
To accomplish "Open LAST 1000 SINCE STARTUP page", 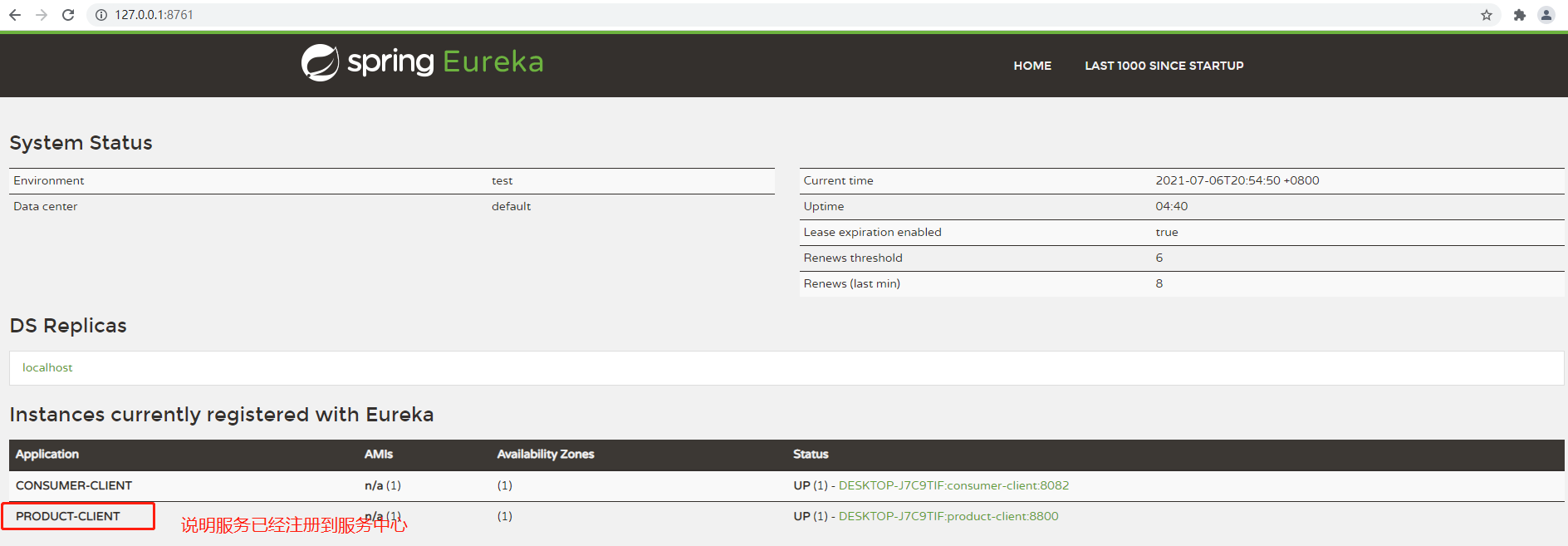I will [1164, 66].
